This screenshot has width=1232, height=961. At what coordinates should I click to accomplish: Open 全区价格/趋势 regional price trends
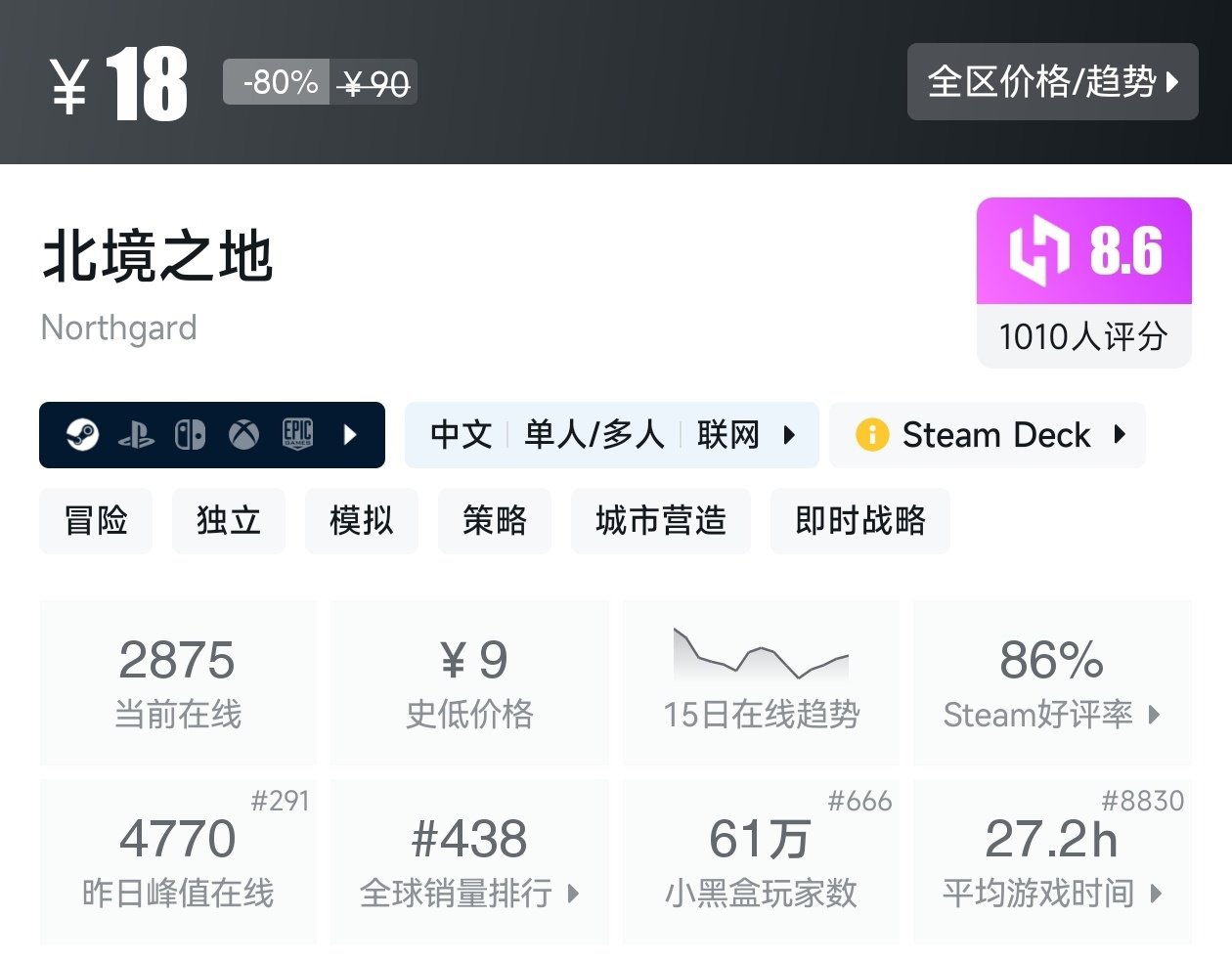tap(1052, 82)
